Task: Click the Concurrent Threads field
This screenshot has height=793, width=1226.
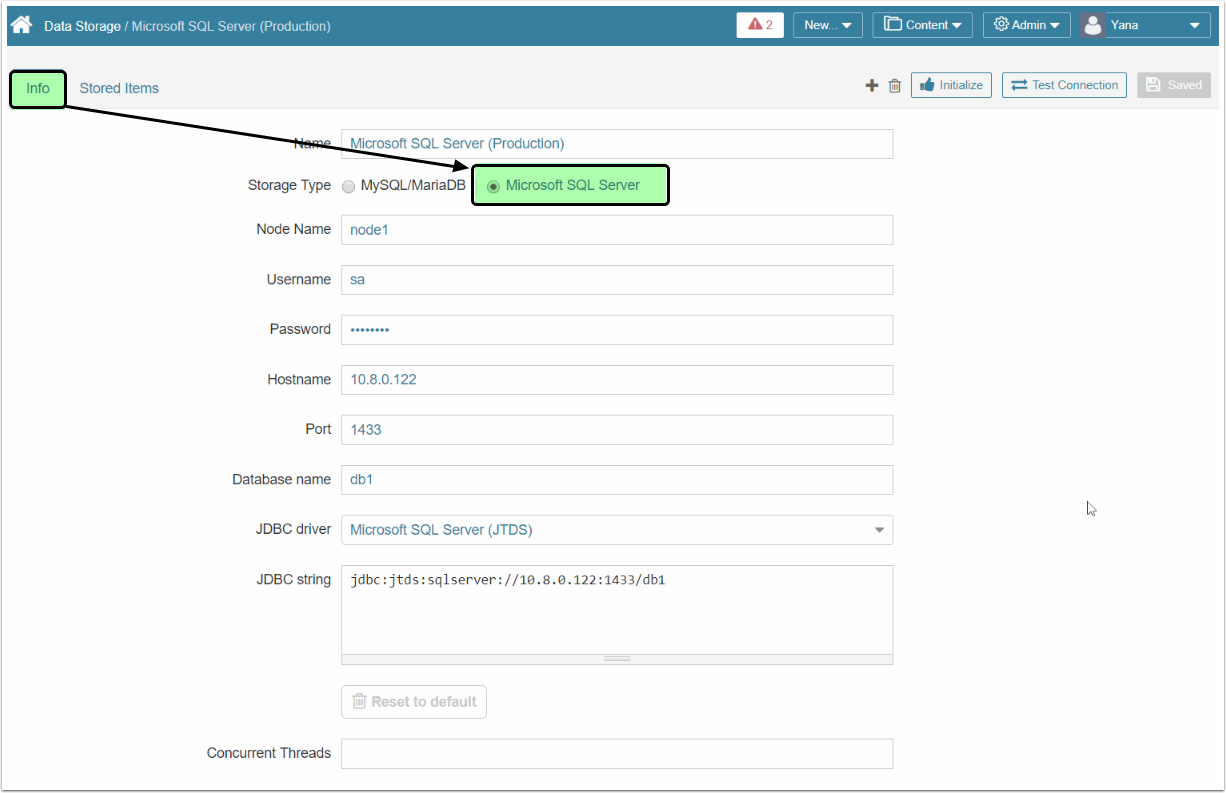Action: [617, 754]
